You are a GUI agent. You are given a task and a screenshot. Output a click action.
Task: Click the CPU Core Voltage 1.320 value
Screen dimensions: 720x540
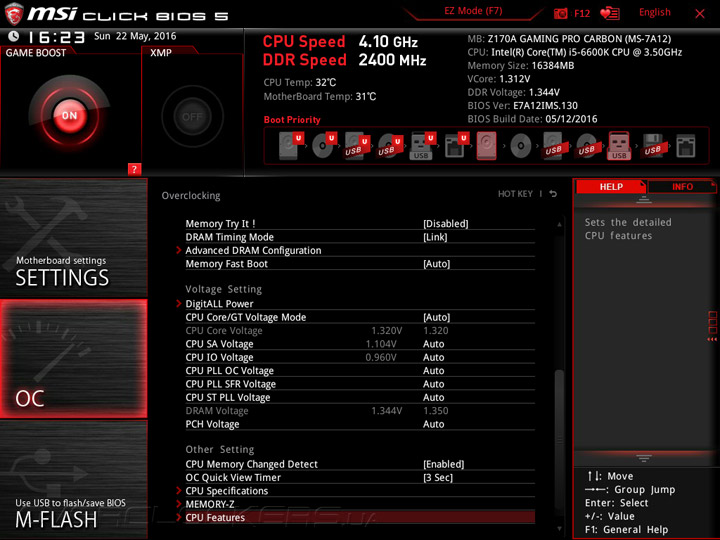click(435, 330)
